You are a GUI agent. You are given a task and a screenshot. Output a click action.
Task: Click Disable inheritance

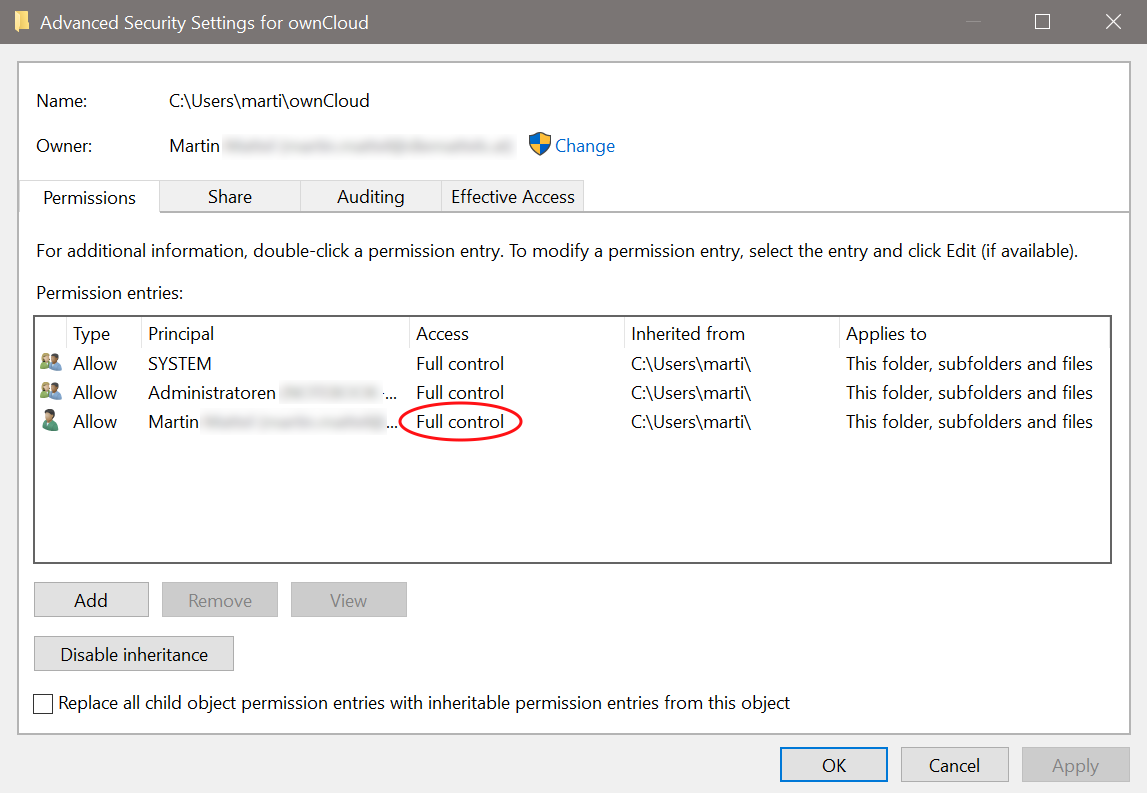[x=133, y=653]
